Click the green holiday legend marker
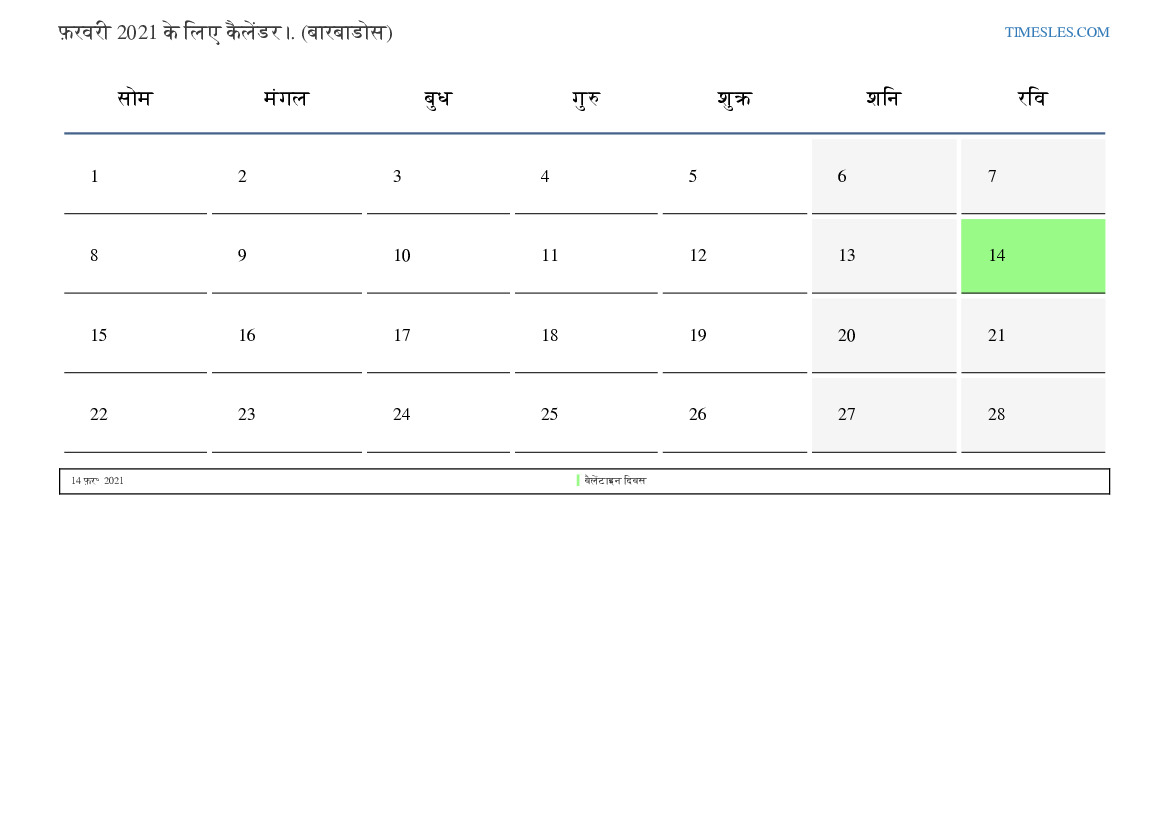 tap(578, 480)
